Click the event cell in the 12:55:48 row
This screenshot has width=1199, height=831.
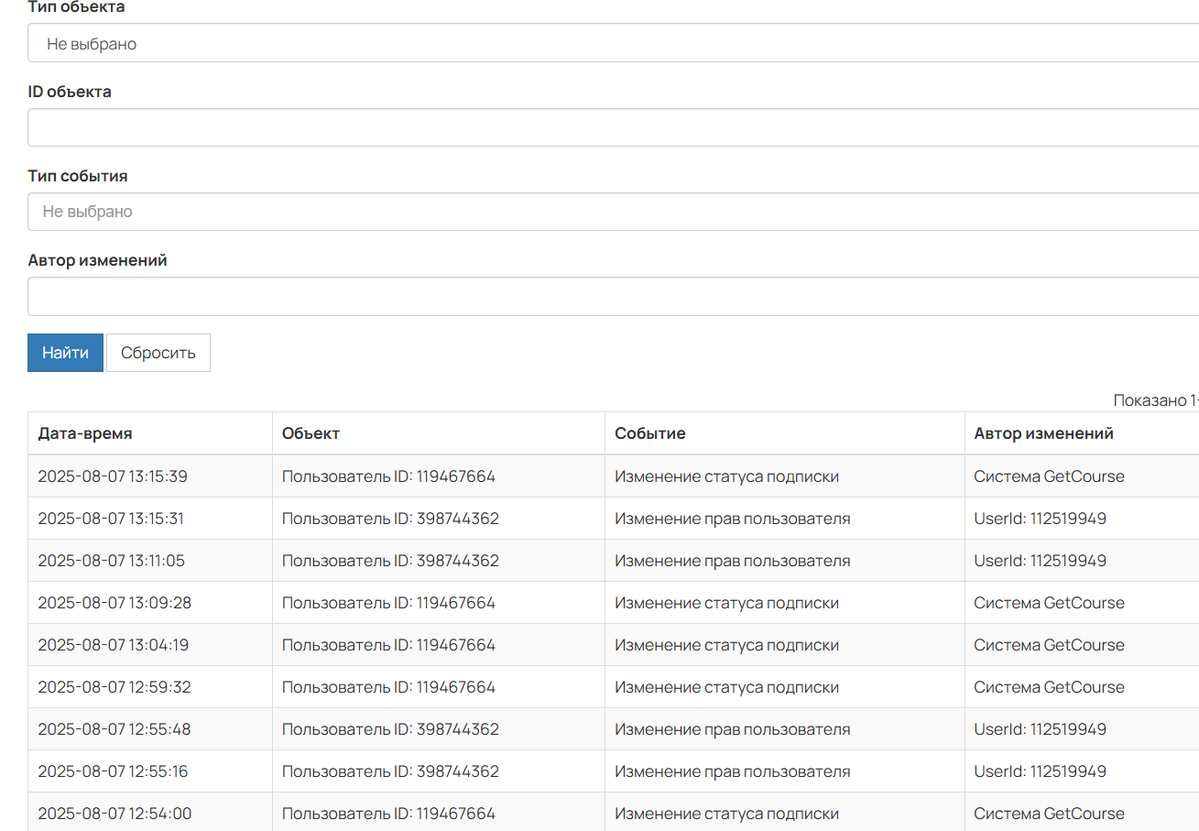(x=732, y=729)
